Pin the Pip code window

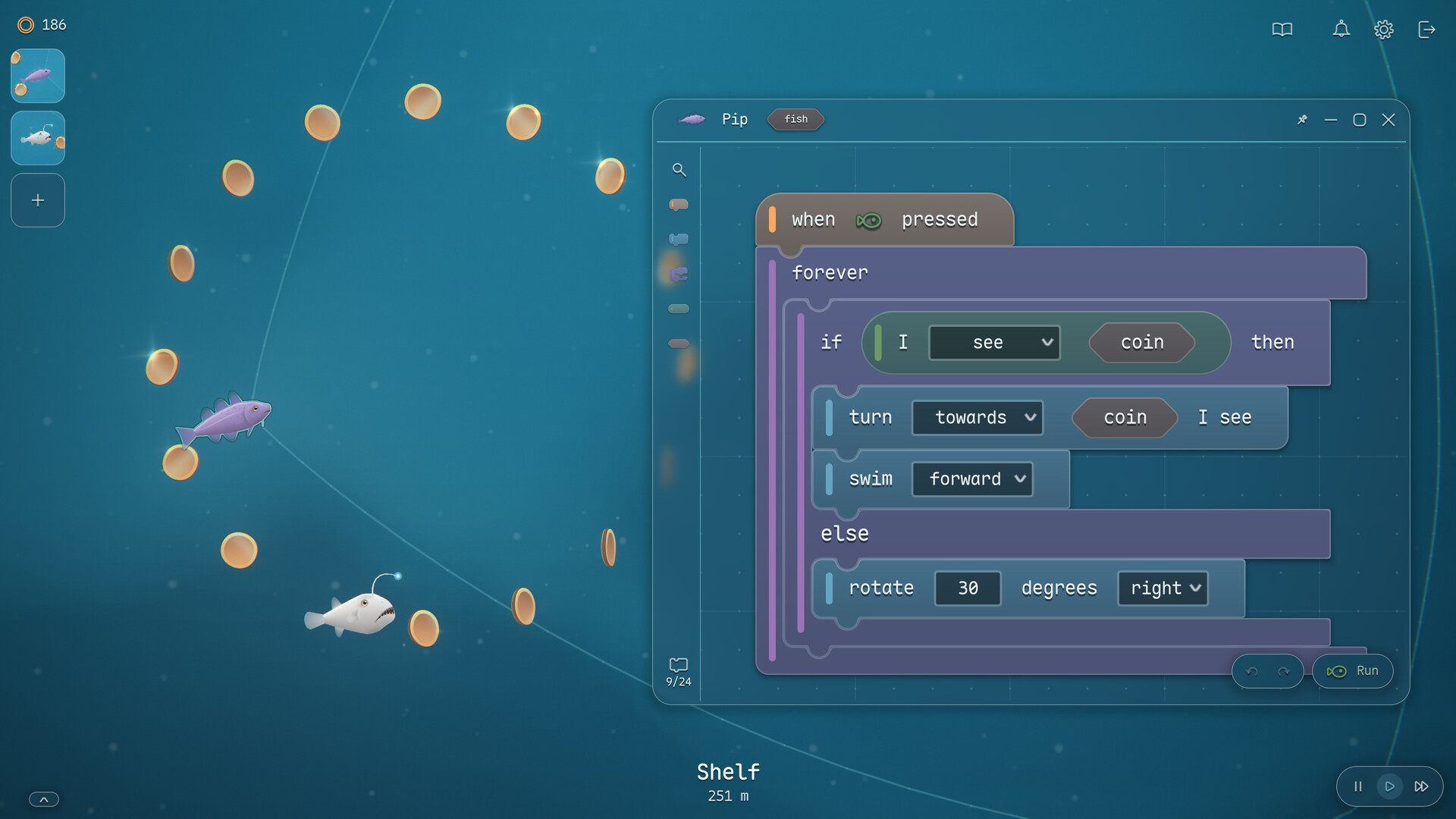point(1302,120)
